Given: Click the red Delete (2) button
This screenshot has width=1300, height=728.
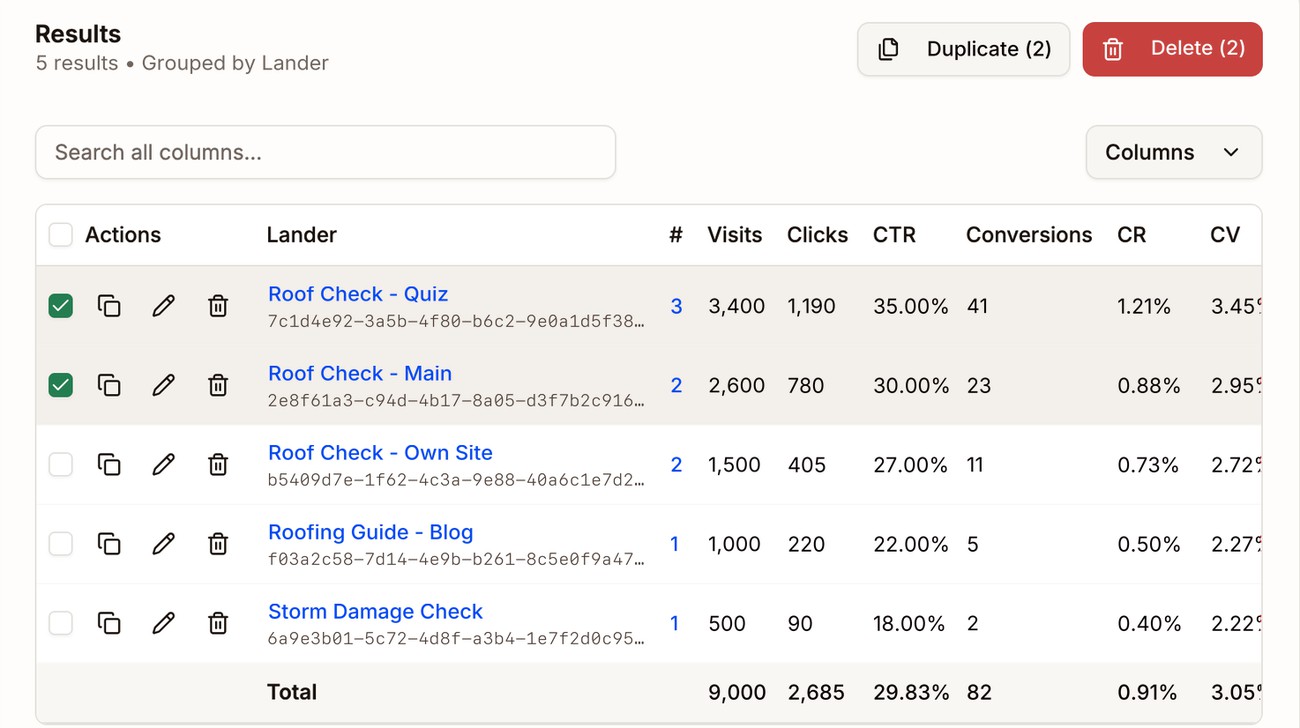Looking at the screenshot, I should point(1172,49).
